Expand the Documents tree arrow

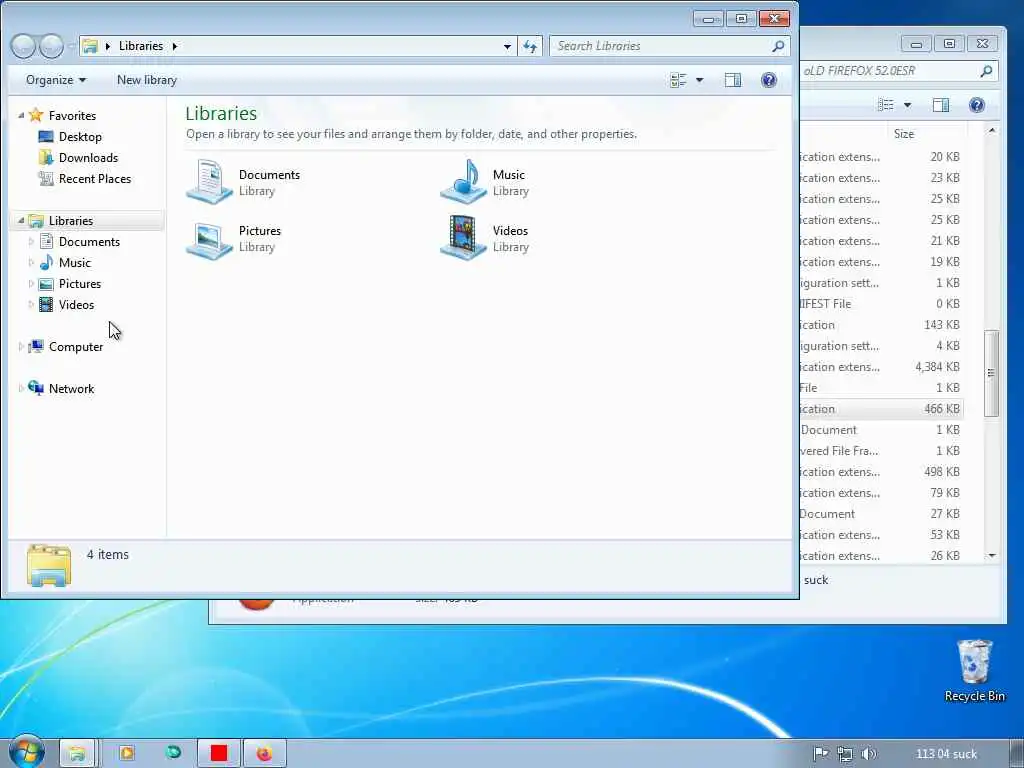click(x=31, y=242)
